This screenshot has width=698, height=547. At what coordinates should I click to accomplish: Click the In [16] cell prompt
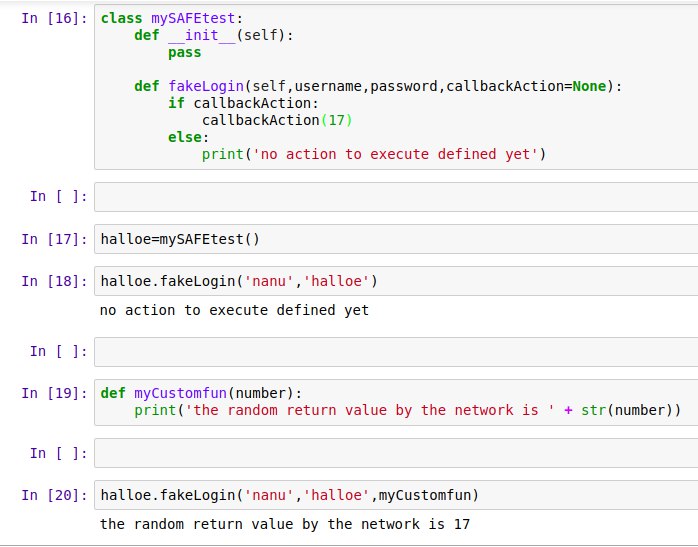[x=54, y=19]
